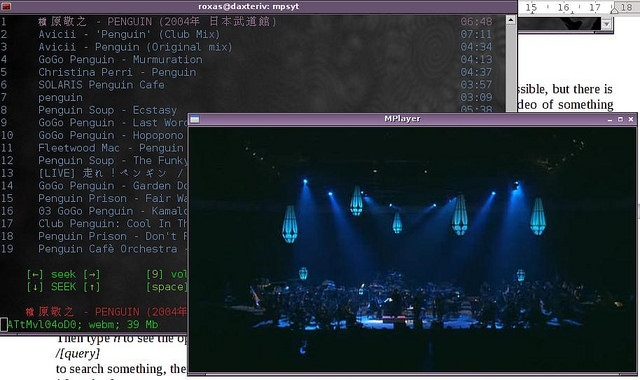This screenshot has width=640, height=380.
Task: Click the seek left arrow hint
Action: pos(35,274)
